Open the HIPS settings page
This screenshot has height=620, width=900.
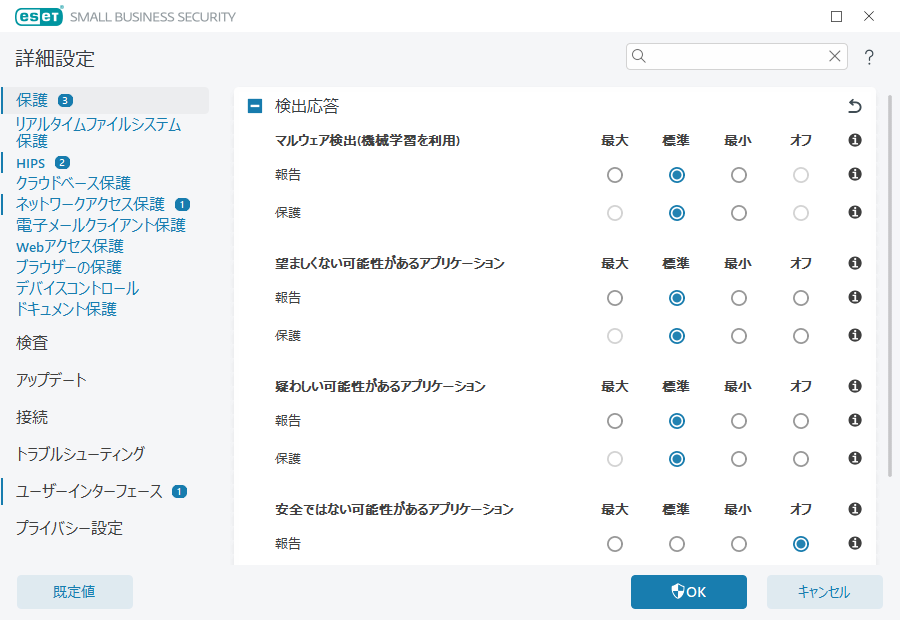[30, 162]
